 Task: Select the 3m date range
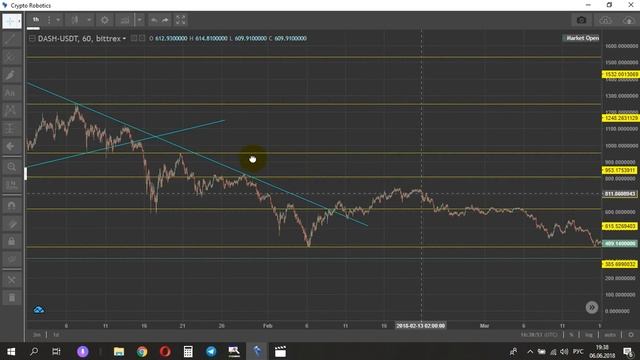[x=37, y=335]
